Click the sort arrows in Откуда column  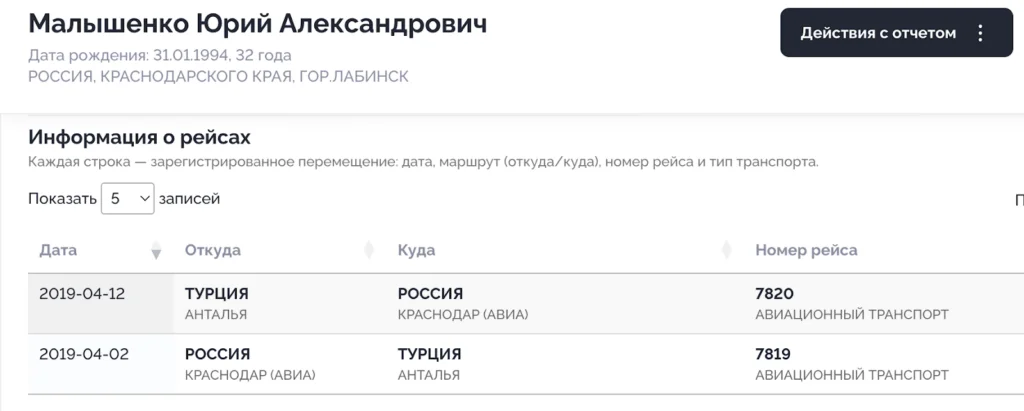coord(368,251)
